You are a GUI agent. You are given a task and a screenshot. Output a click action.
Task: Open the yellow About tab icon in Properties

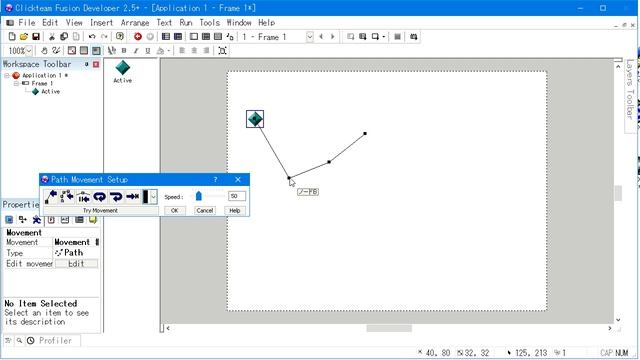point(93,220)
